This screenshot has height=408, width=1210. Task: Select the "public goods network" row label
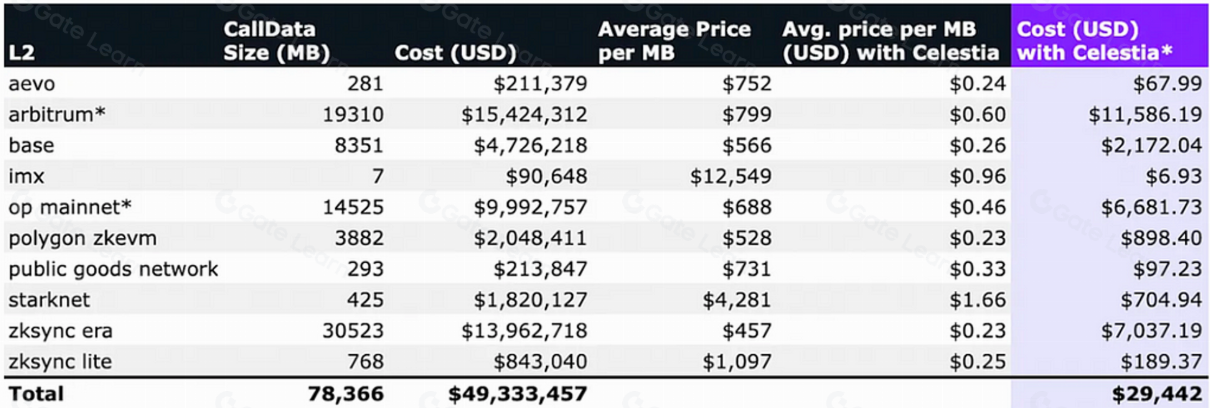click(x=112, y=269)
